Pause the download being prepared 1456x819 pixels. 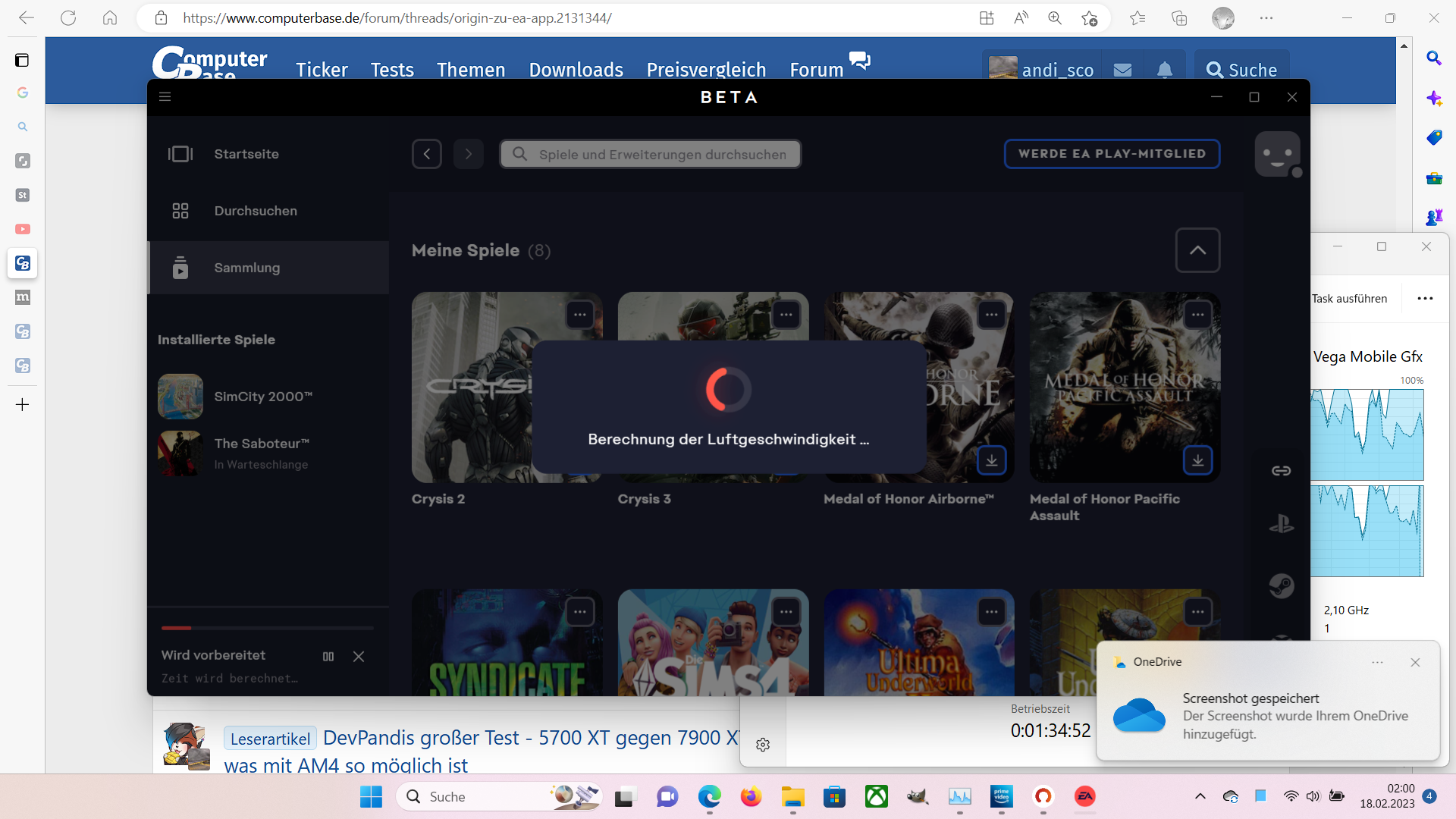coord(328,657)
